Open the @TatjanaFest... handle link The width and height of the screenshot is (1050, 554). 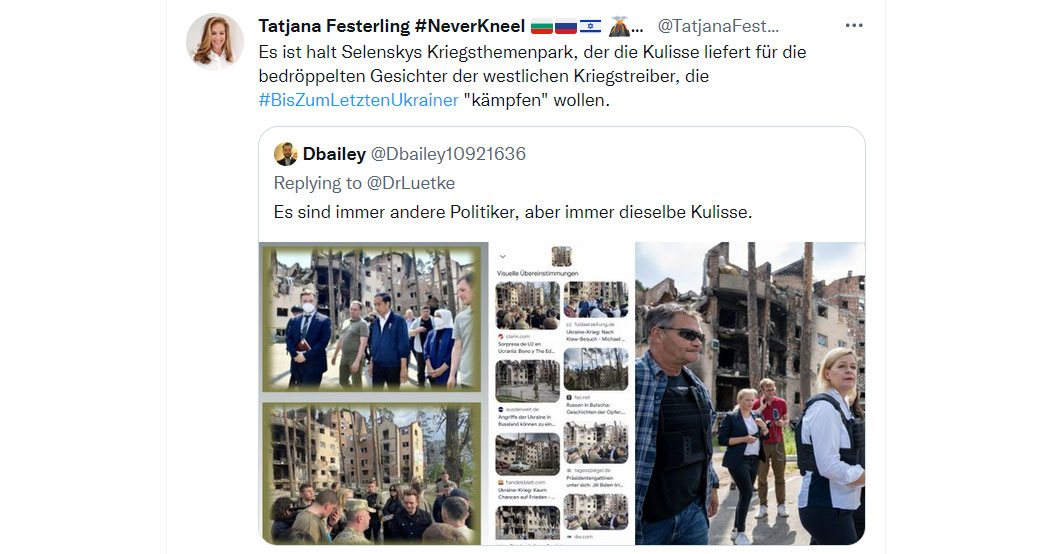point(718,26)
